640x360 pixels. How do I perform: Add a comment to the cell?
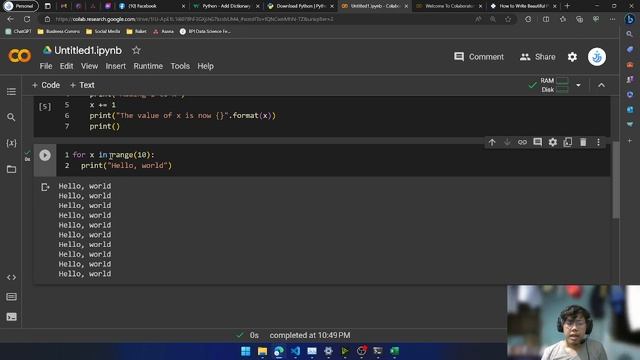[x=537, y=142]
